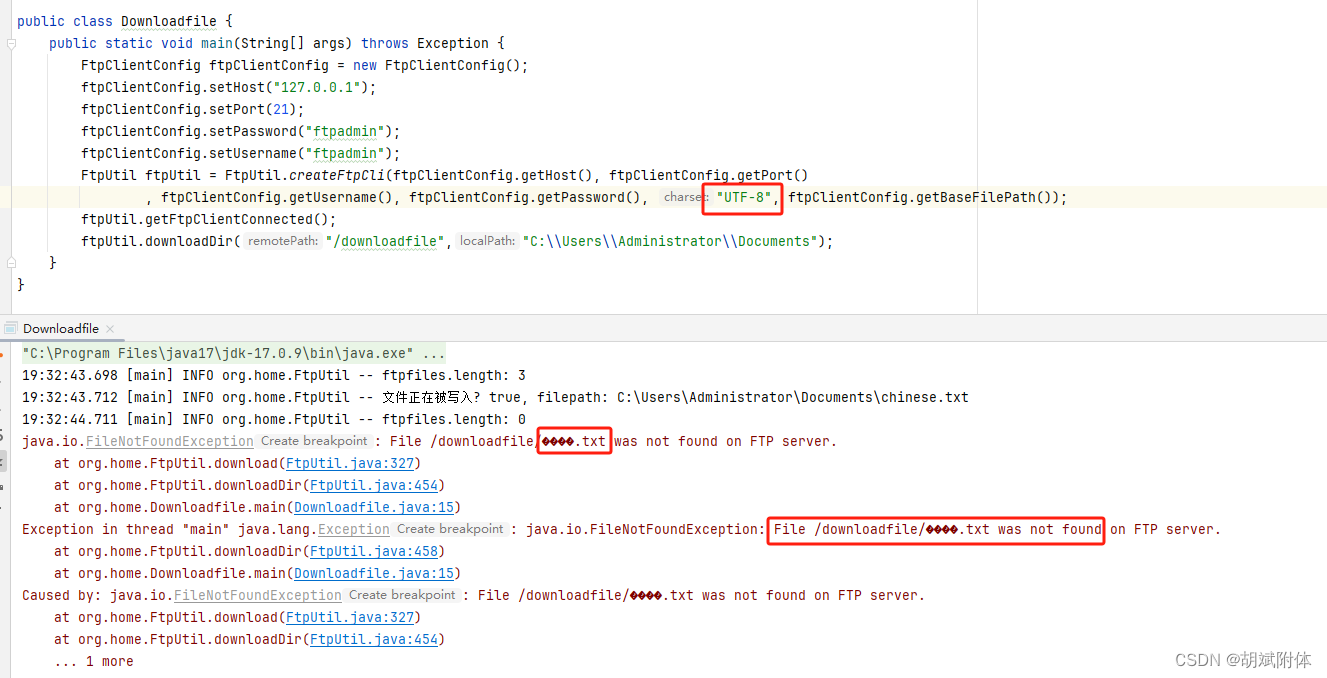Screen dimensions: 1327x678
Task: Click the "throws Exception" clause
Action: coord(425,43)
